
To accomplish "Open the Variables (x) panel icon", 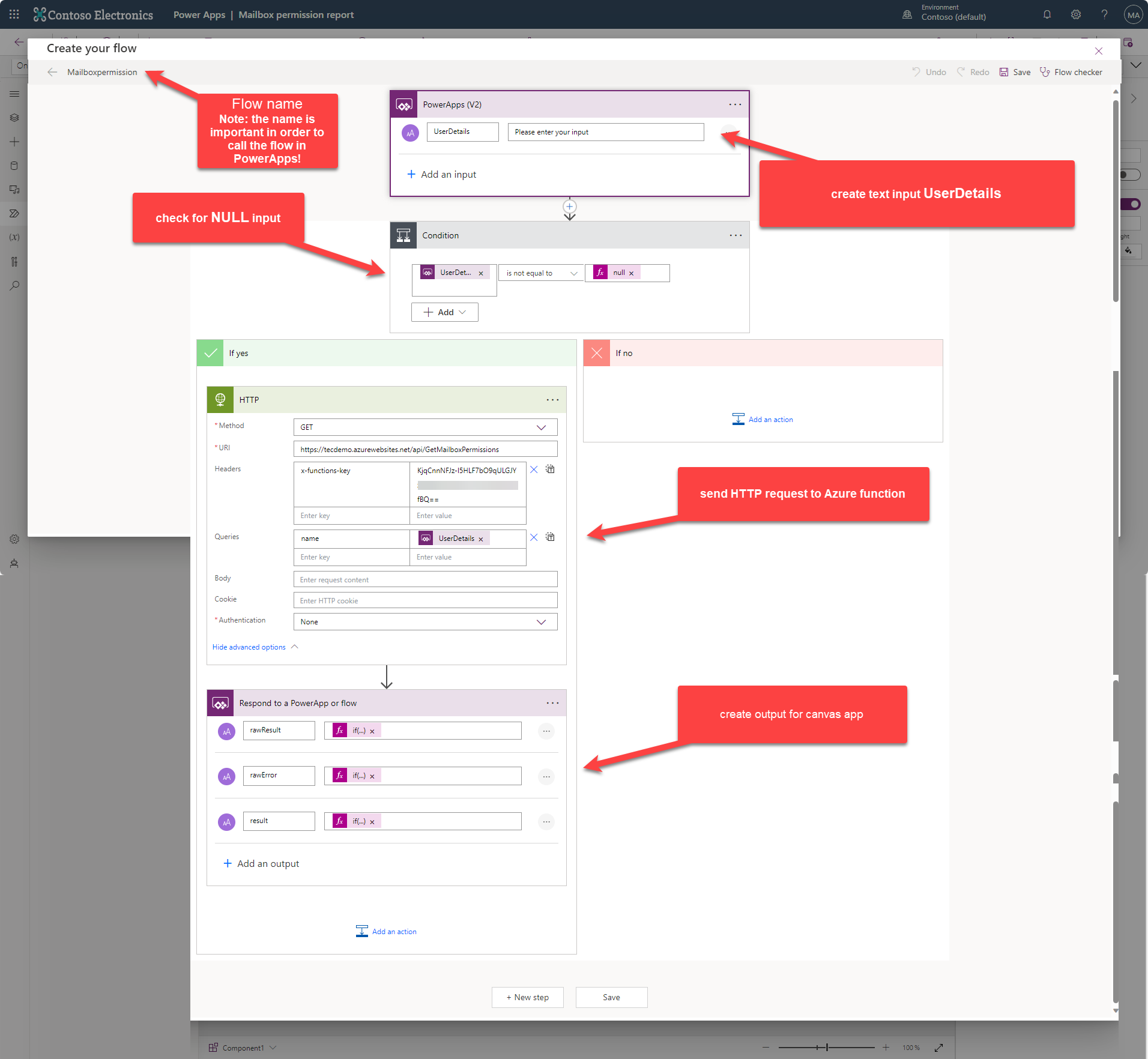I will pos(13,237).
